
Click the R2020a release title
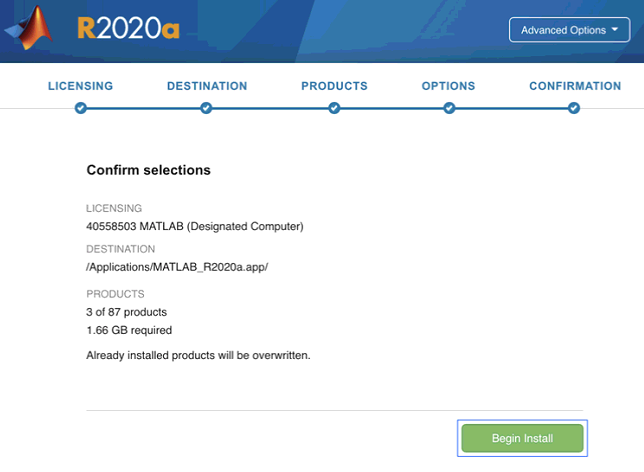click(x=129, y=28)
